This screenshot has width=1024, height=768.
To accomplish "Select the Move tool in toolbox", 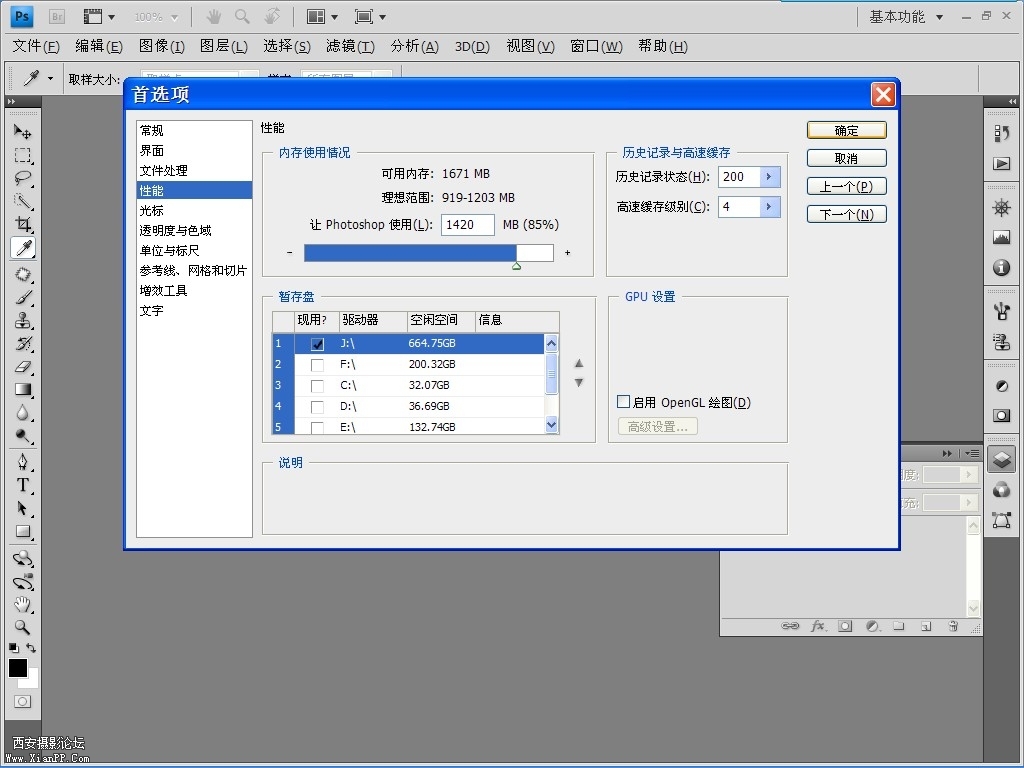I will (x=22, y=132).
